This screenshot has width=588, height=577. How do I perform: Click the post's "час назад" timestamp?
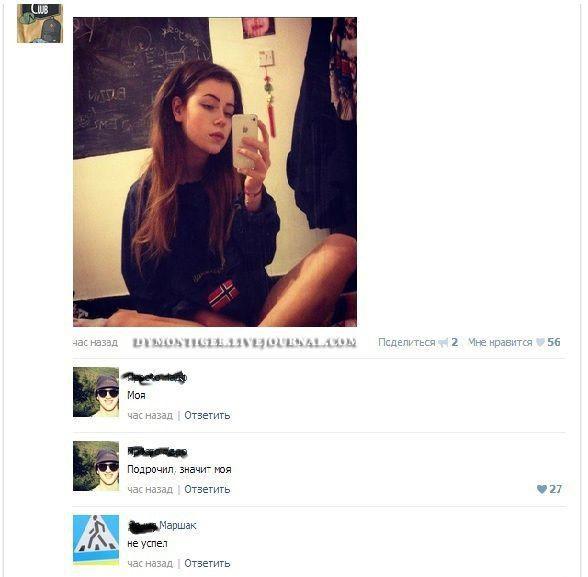point(95,342)
